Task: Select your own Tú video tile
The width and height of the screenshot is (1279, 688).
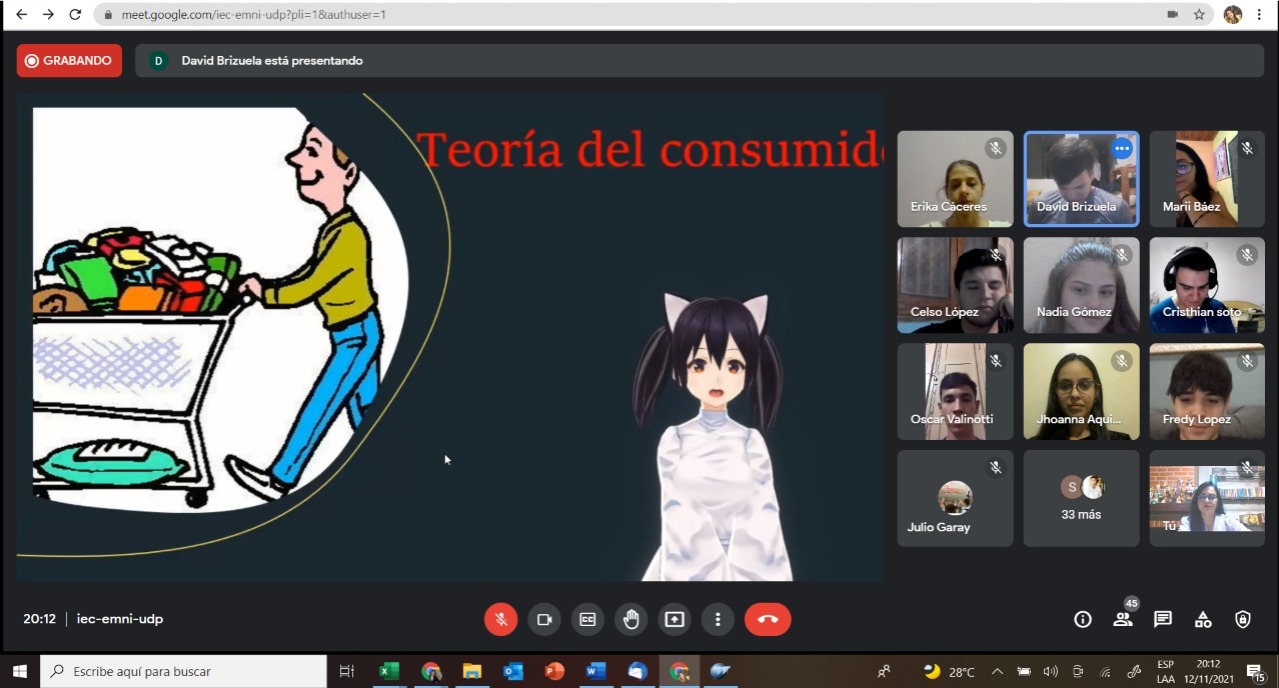Action: tap(1207, 498)
